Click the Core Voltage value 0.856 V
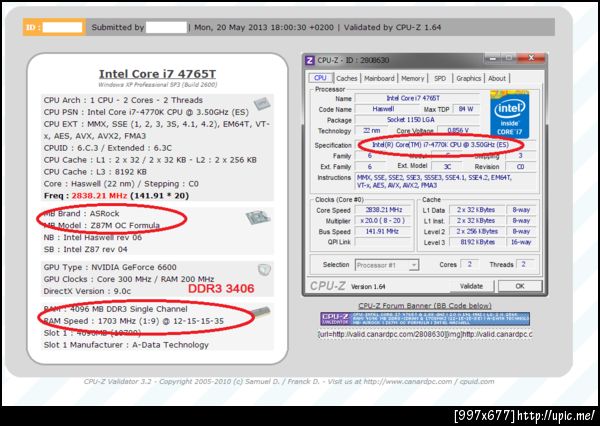The width and height of the screenshot is (600, 426). click(x=458, y=131)
